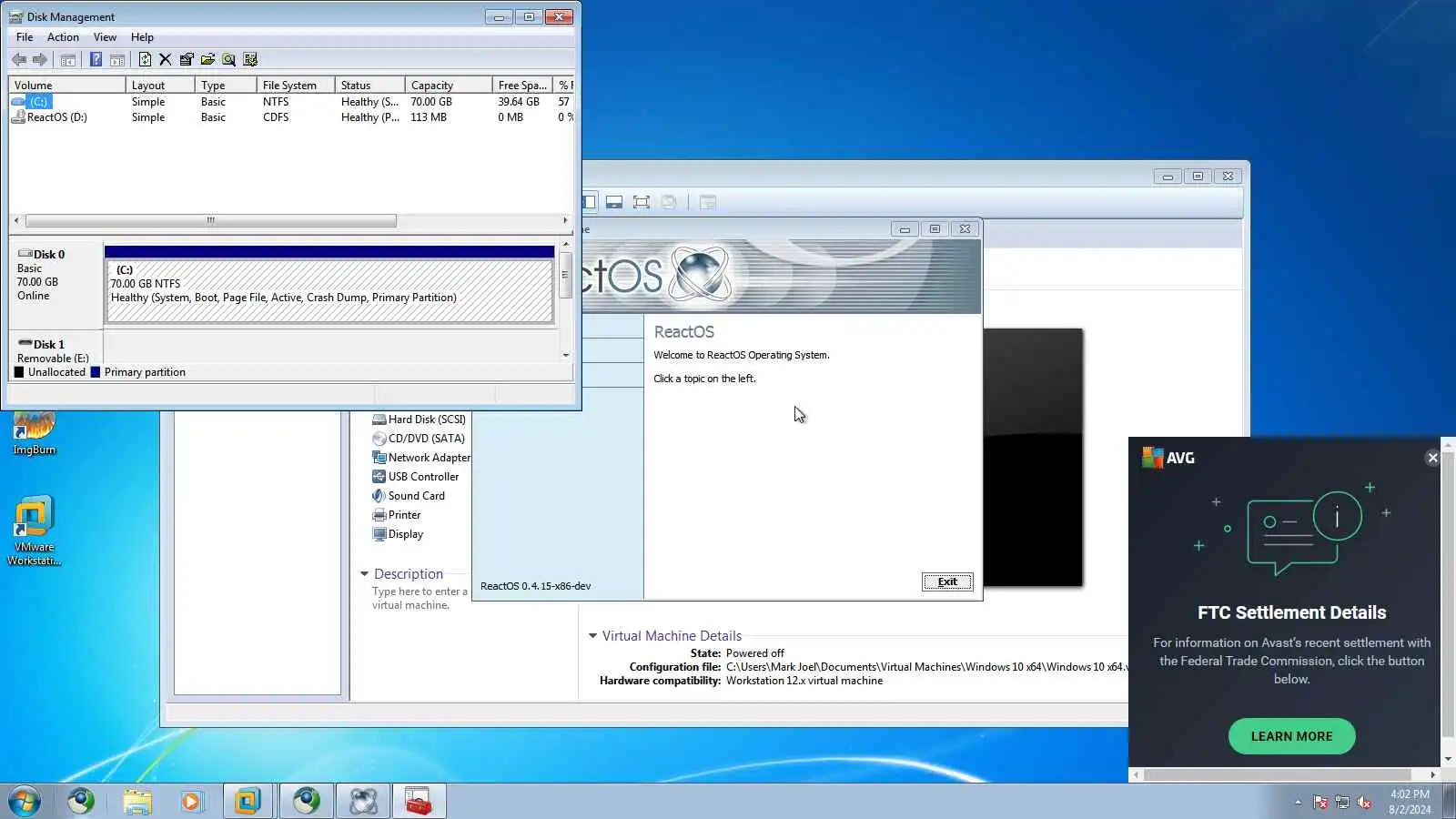Click Forward arrow in Disk Management toolbar
Screen dimensions: 1456x819
click(40, 60)
